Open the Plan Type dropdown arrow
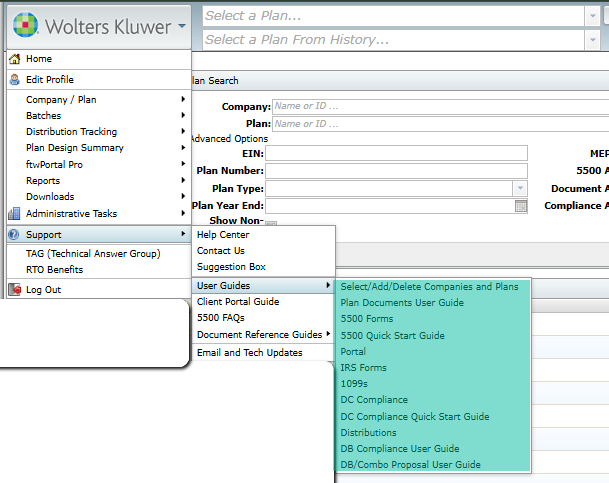Screen dimensions: 609x483 [x=520, y=188]
